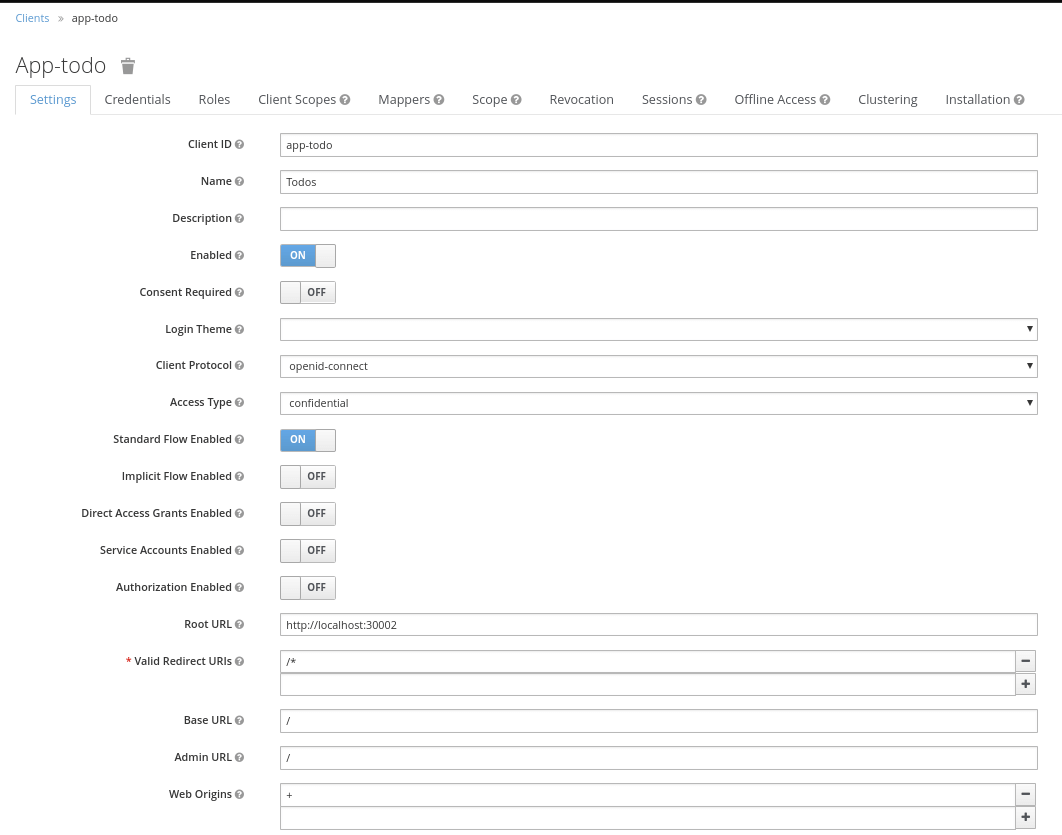
Task: Click into the Description text field
Action: click(x=658, y=219)
